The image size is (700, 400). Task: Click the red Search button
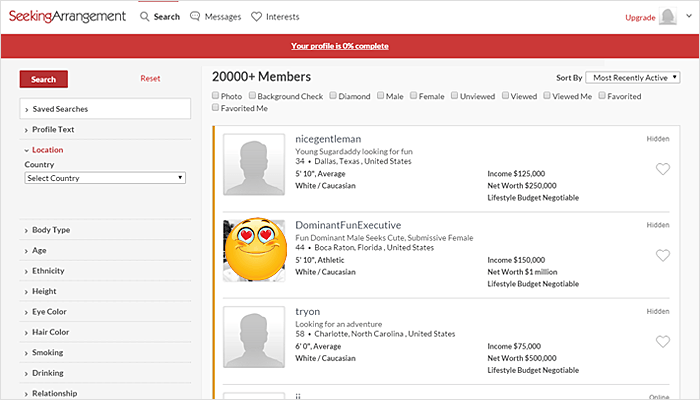pos(44,79)
